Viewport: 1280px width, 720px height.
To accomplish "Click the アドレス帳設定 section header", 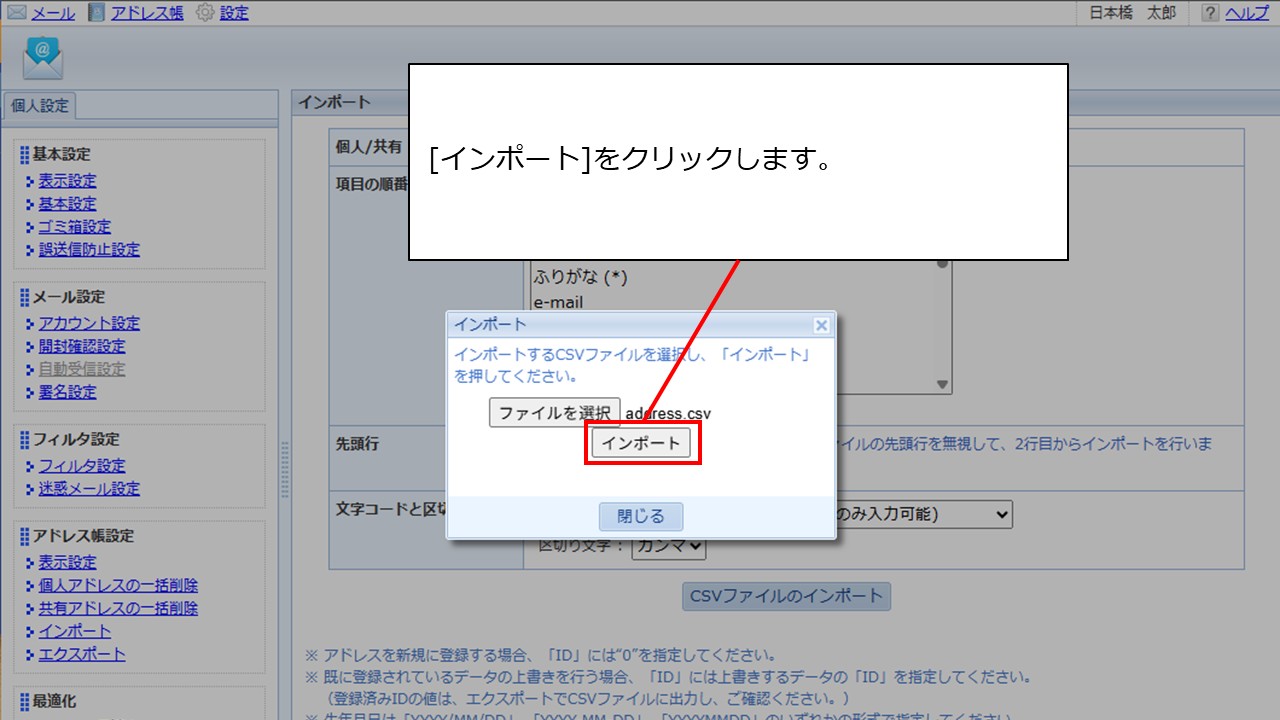I will click(x=83, y=536).
